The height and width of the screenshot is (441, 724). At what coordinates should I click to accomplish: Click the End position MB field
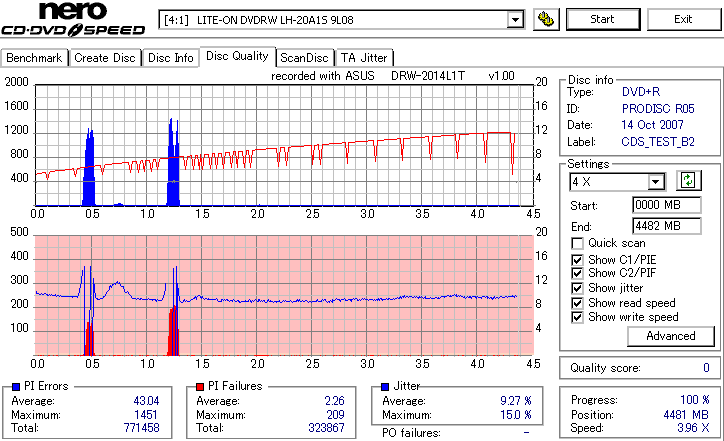point(666,226)
